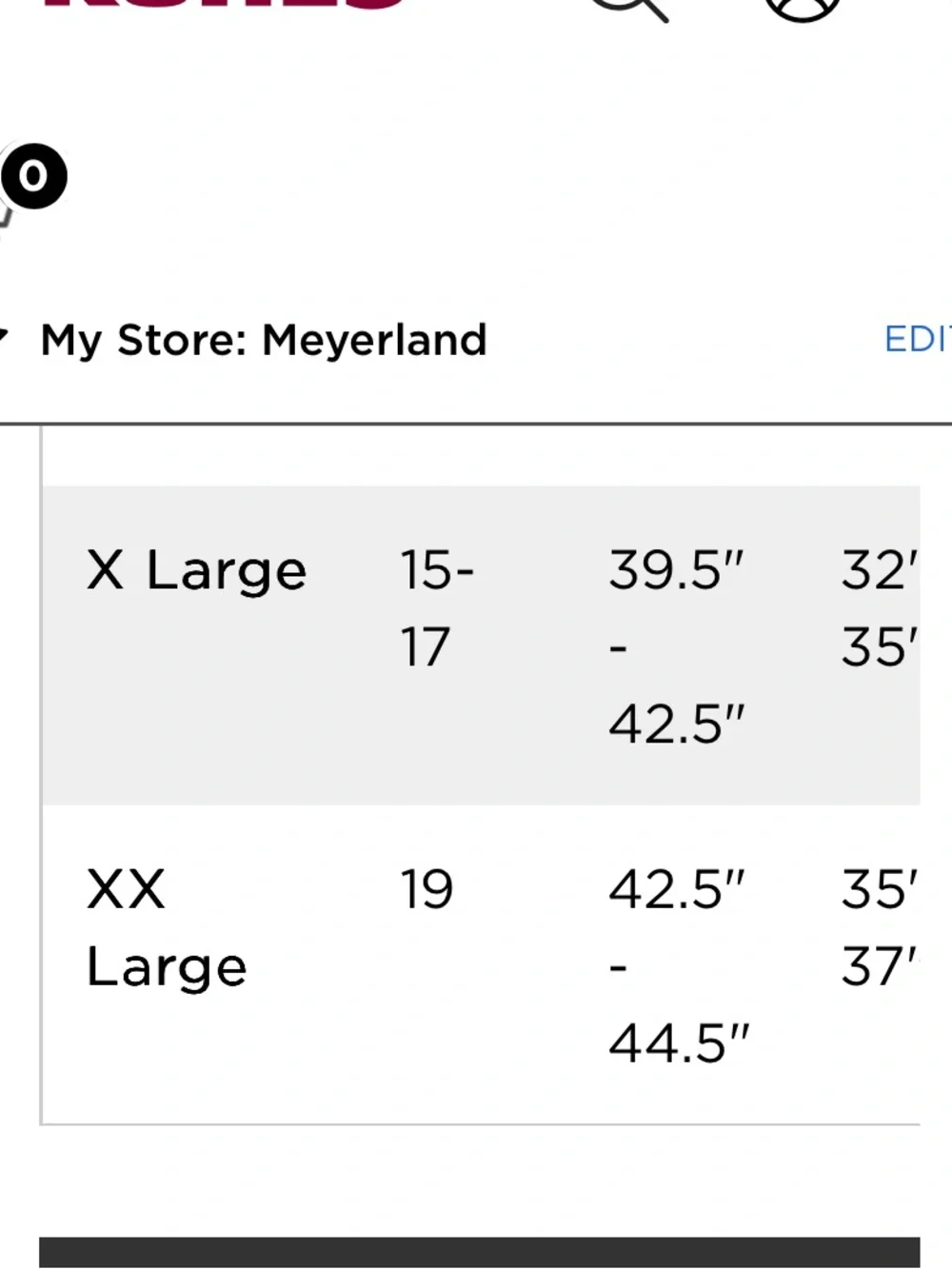Click neck size 15-17 cell
The height and width of the screenshot is (1269, 952).
(x=437, y=608)
